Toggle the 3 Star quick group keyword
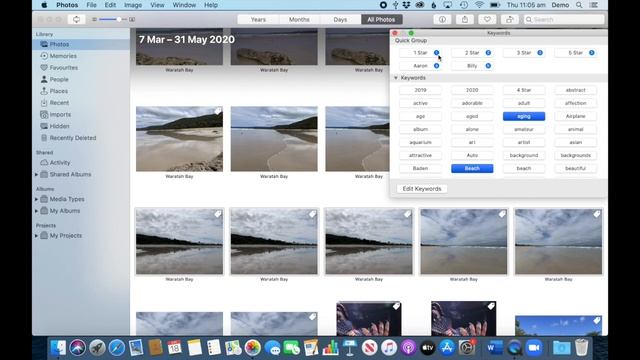 pos(524,53)
